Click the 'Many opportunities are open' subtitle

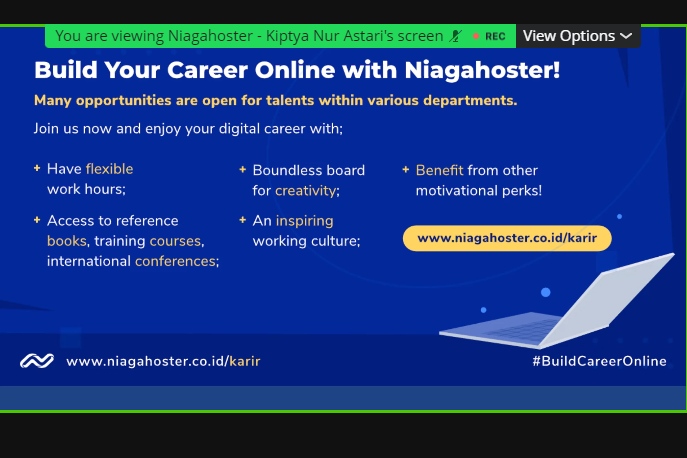[x=276, y=100]
